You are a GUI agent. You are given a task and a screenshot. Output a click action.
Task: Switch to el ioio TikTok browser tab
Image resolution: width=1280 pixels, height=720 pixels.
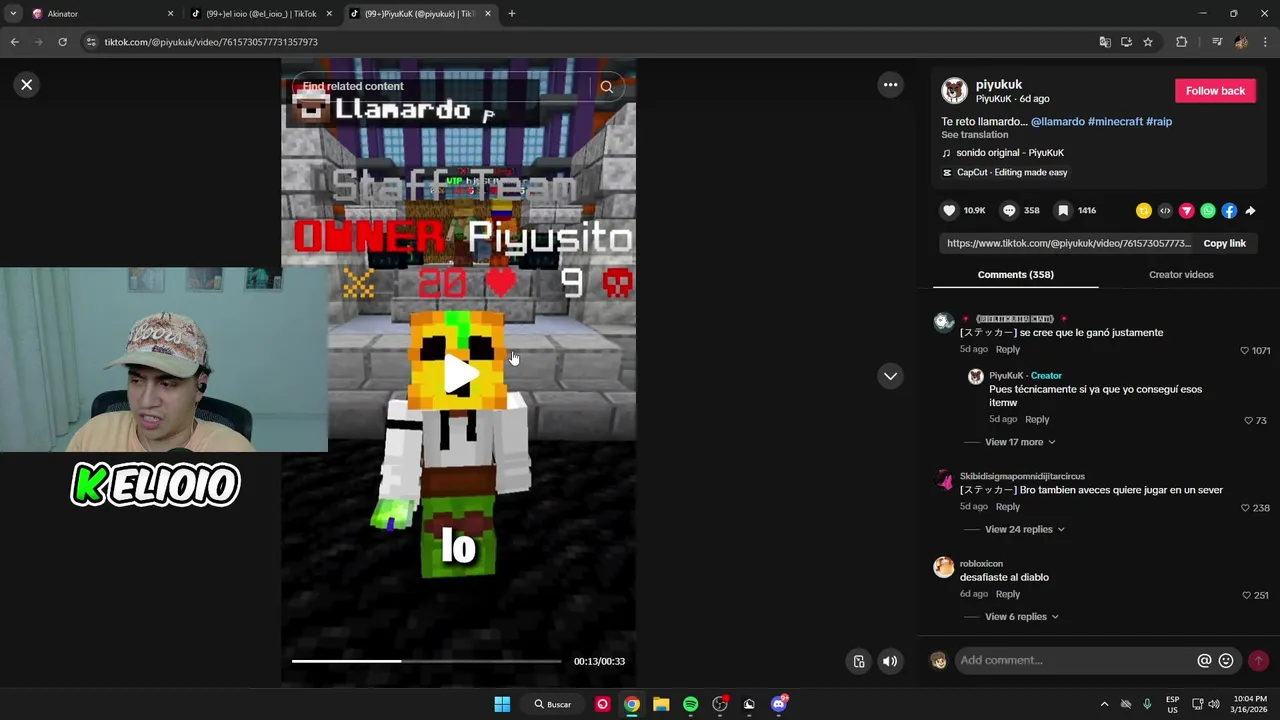[x=260, y=14]
